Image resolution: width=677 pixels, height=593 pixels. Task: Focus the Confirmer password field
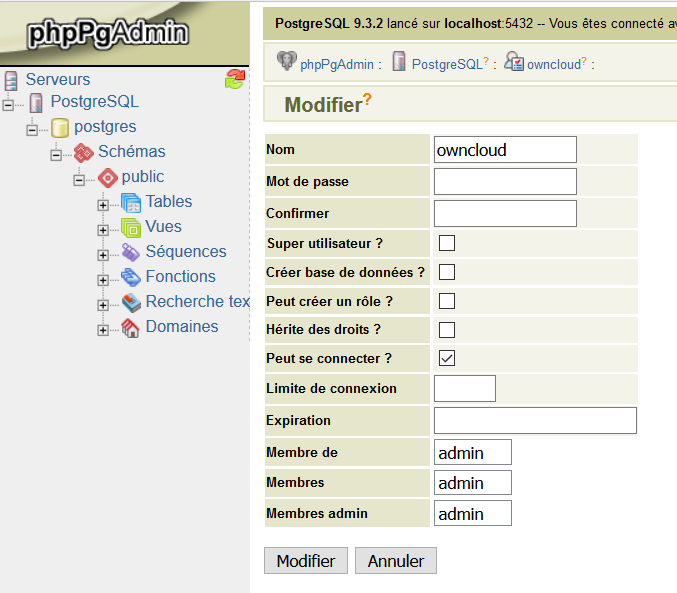505,213
